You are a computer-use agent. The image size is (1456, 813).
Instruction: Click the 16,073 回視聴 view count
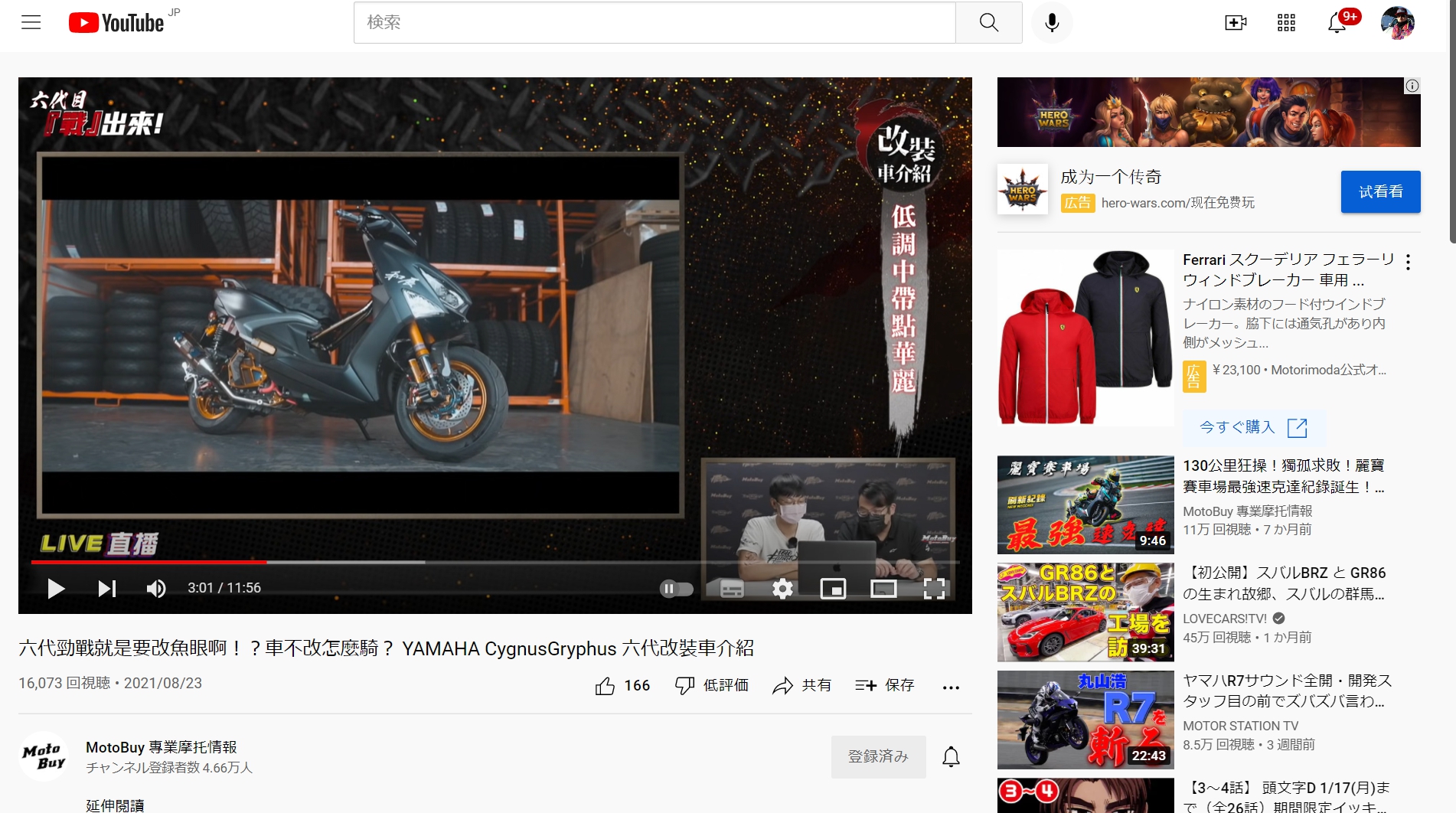click(64, 683)
